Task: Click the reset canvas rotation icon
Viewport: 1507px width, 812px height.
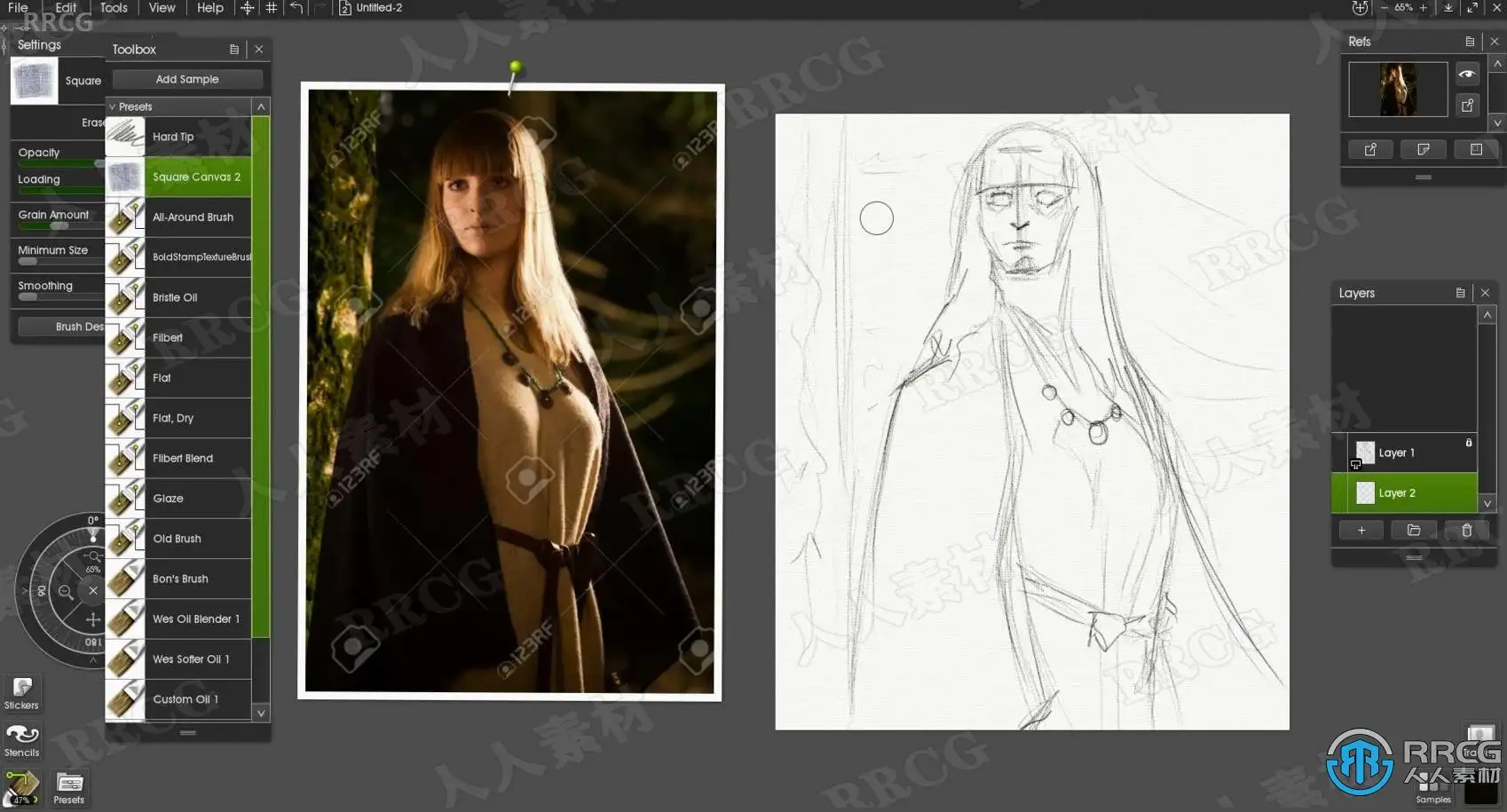Action: (1360, 8)
